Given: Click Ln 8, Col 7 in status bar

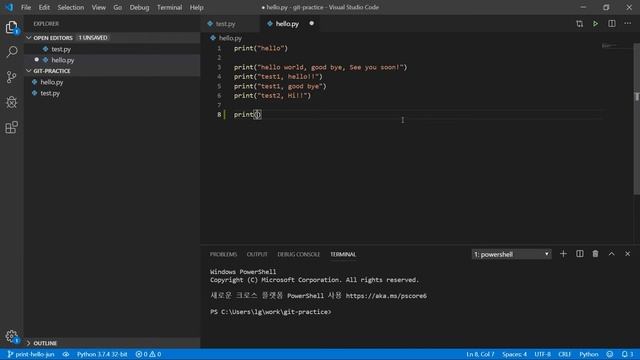Looking at the screenshot, I should pyautogui.click(x=480, y=354).
